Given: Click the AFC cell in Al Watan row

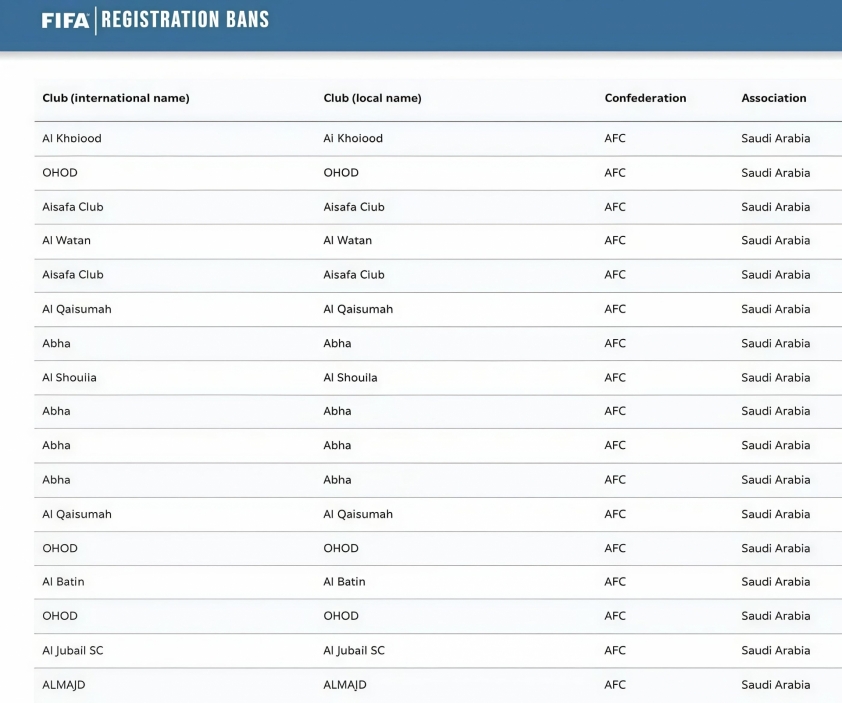Looking at the screenshot, I should point(615,240).
